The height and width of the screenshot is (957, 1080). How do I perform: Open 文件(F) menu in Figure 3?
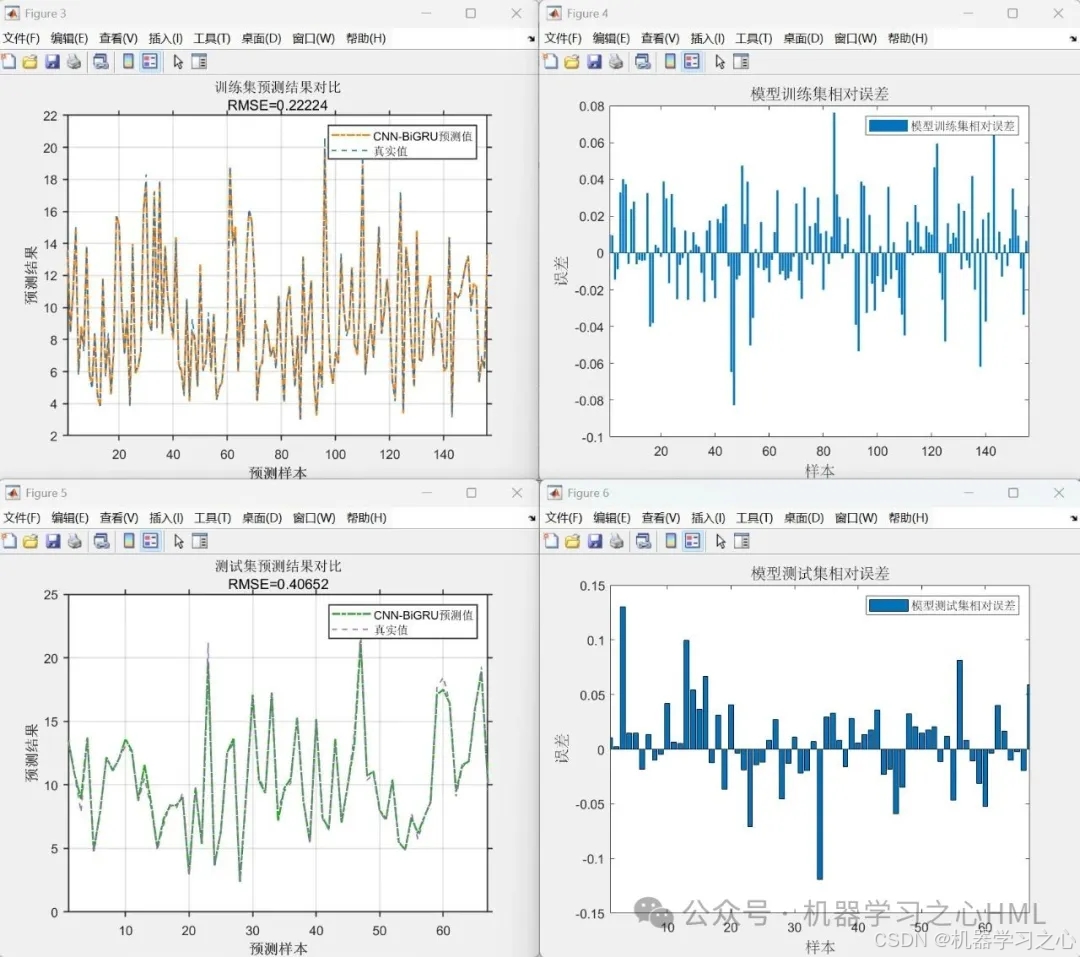point(21,39)
